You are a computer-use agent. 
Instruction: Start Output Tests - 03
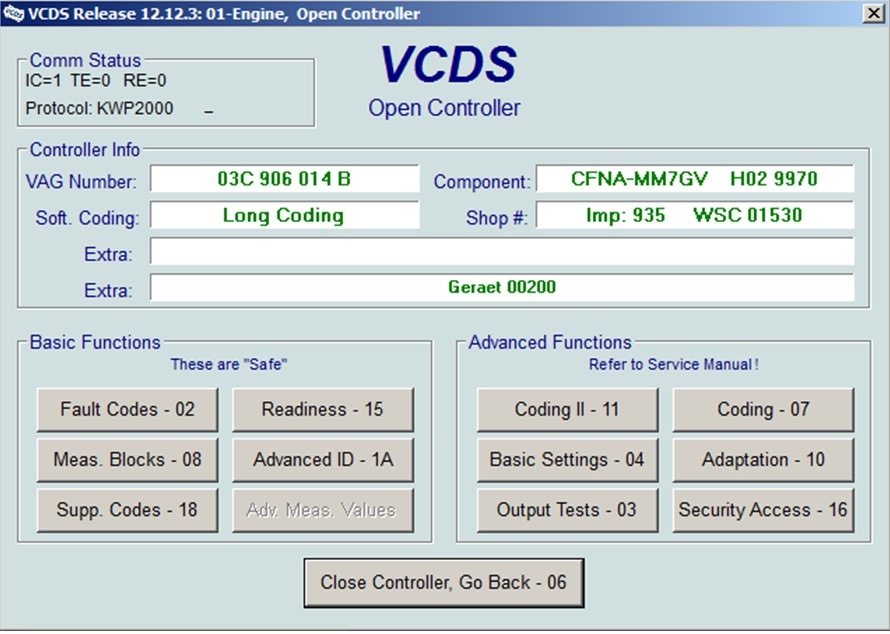click(567, 510)
